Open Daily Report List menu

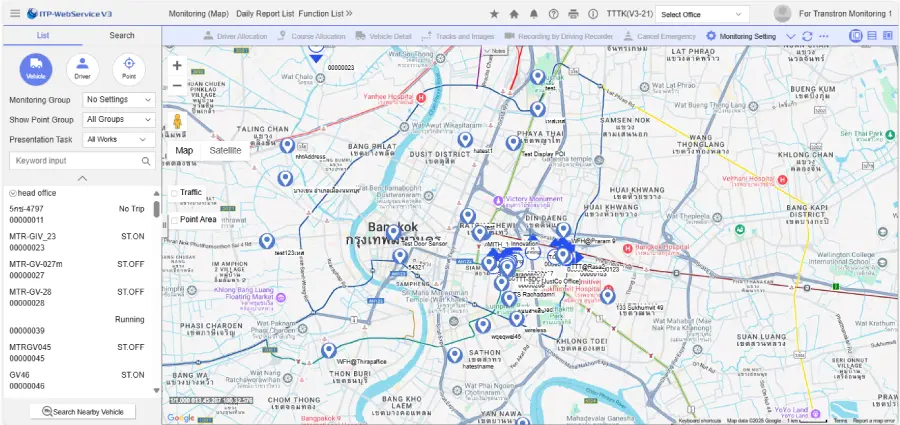click(265, 14)
